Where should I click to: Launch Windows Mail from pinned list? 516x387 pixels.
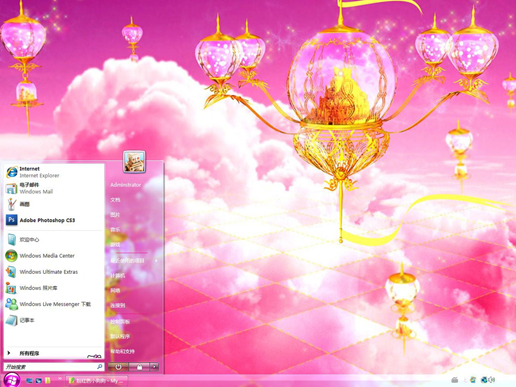(53, 188)
